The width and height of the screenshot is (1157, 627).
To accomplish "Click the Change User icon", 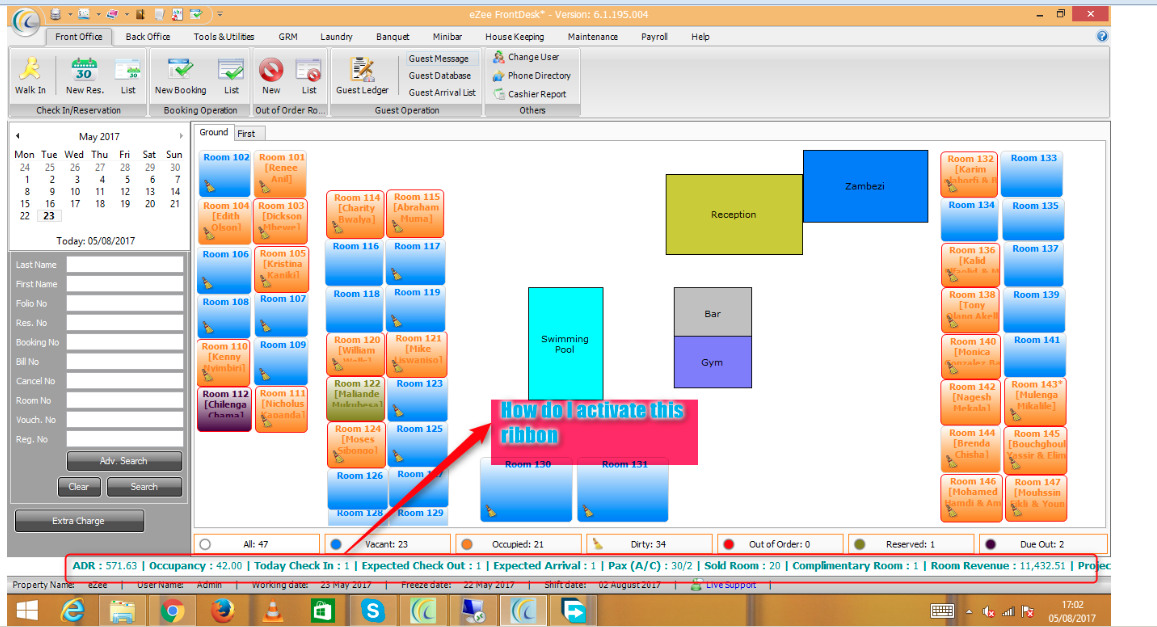I will (499, 57).
